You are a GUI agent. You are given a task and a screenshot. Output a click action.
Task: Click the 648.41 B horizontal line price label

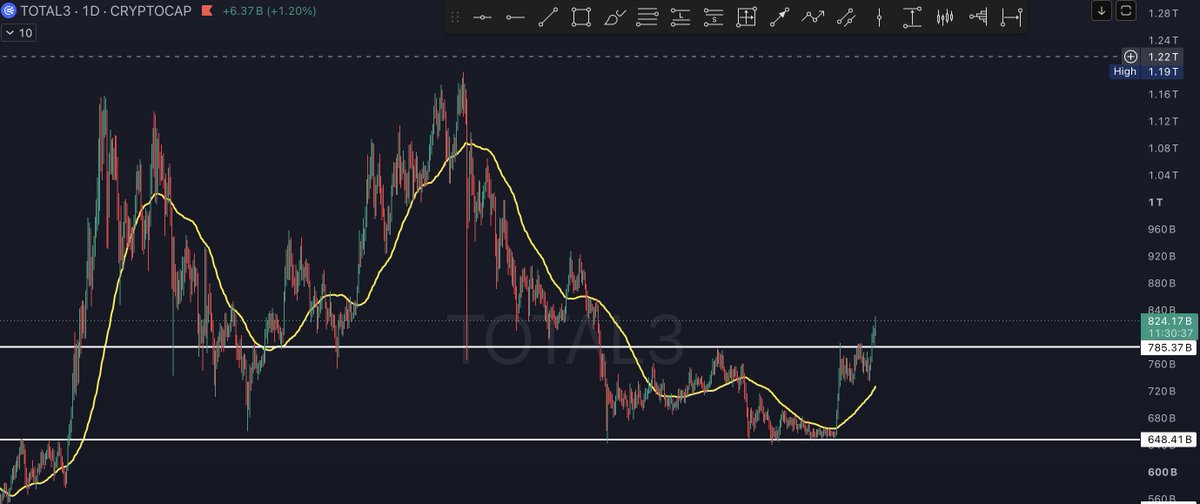[1167, 439]
